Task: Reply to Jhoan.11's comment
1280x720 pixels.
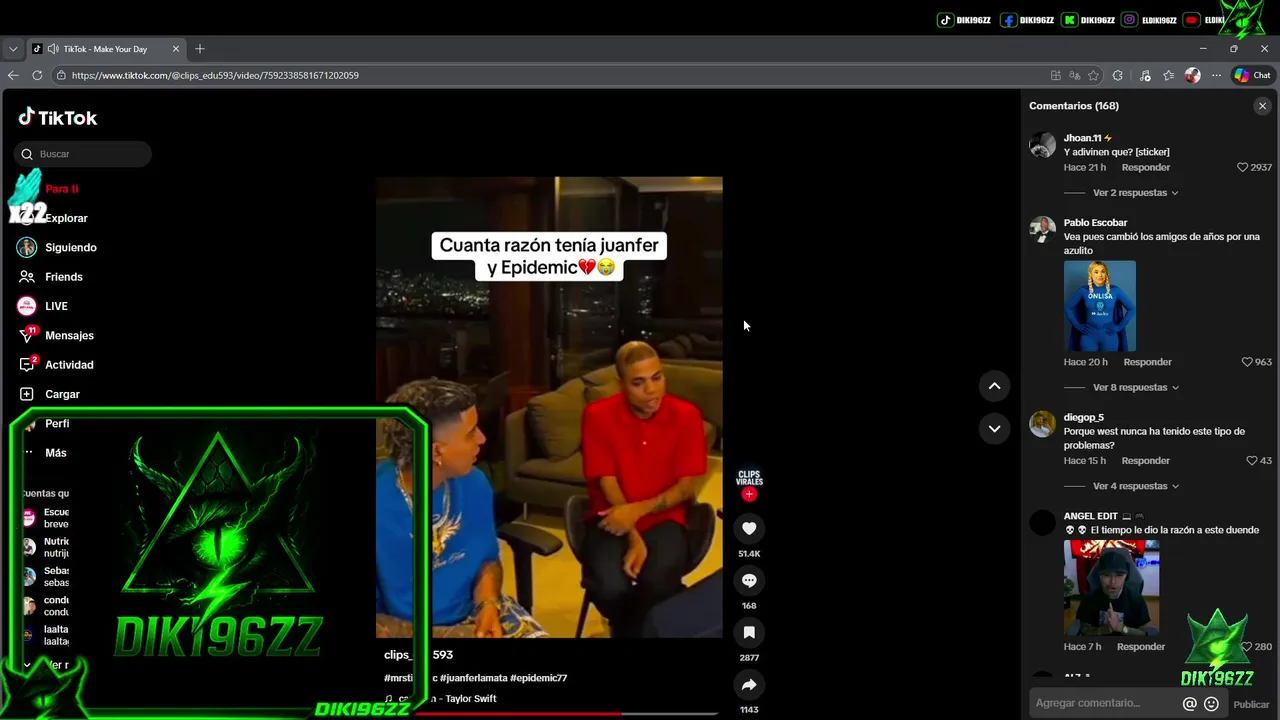Action: click(x=1145, y=168)
